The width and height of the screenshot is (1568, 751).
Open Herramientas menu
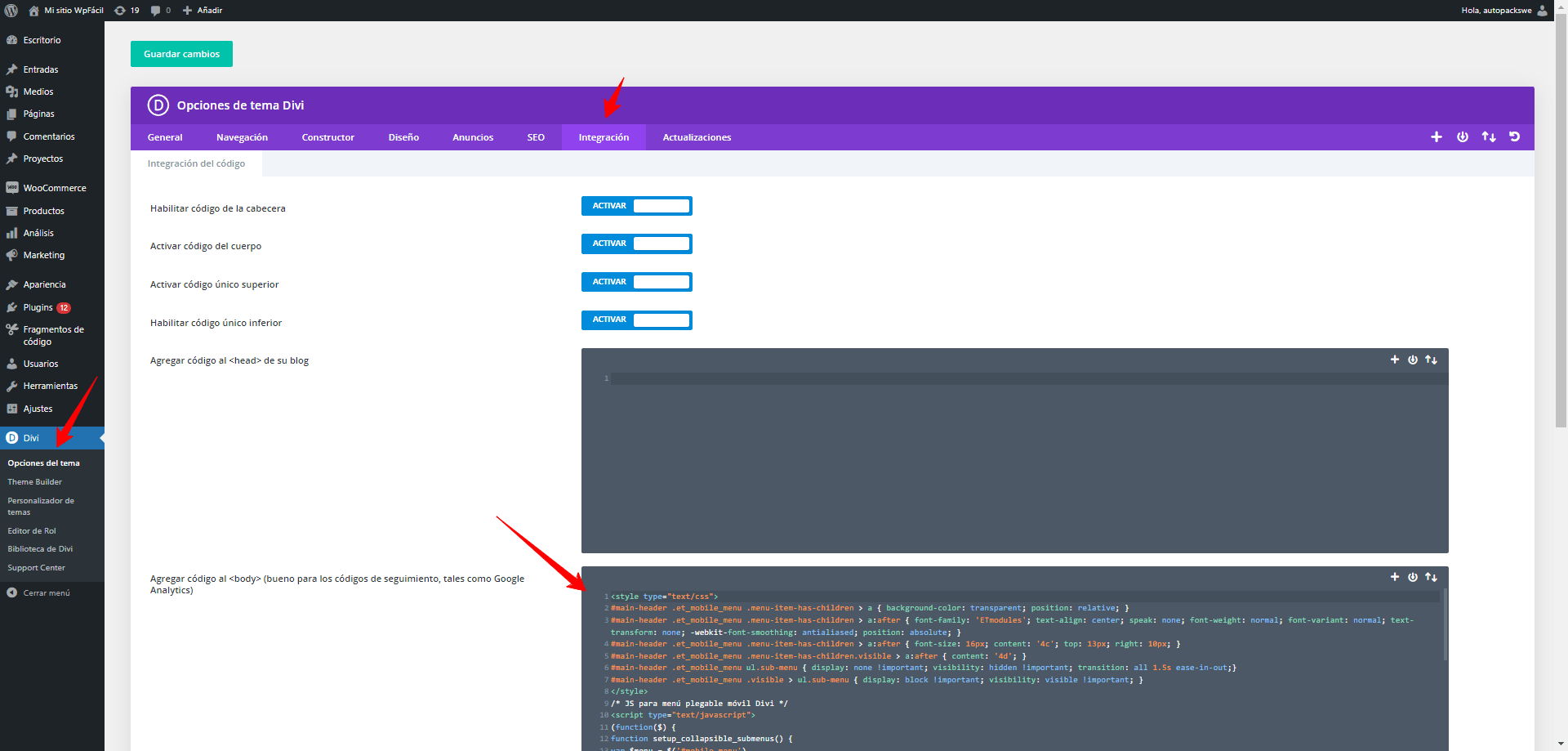52,386
